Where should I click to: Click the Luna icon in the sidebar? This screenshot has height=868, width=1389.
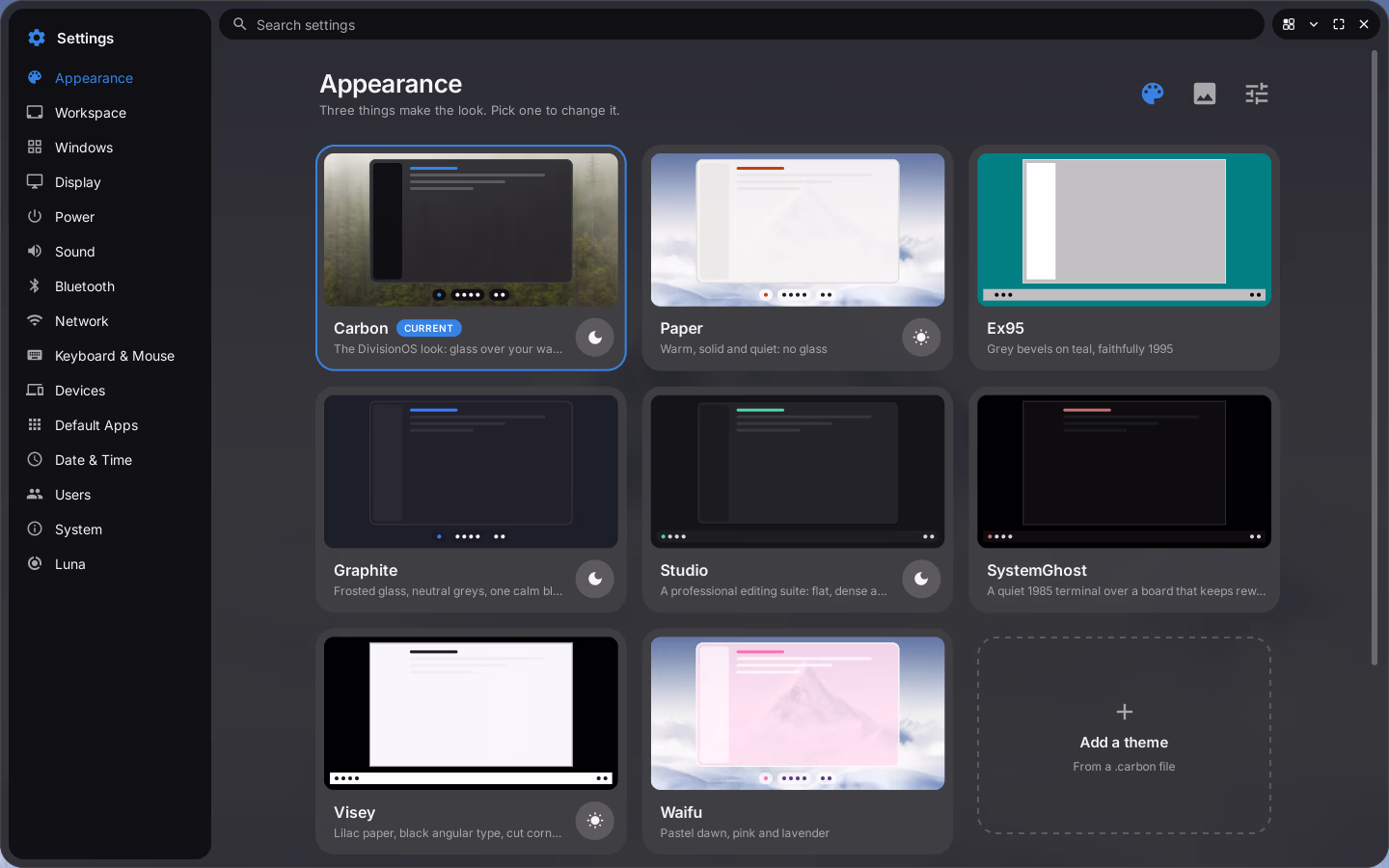35,563
